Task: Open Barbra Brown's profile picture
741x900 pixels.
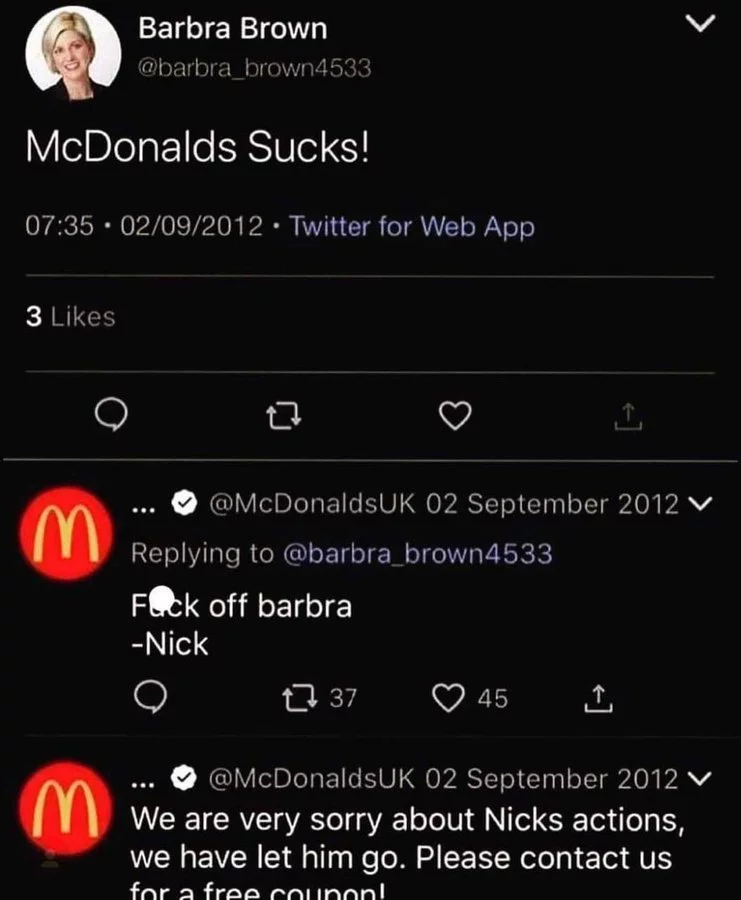Action: click(x=73, y=53)
